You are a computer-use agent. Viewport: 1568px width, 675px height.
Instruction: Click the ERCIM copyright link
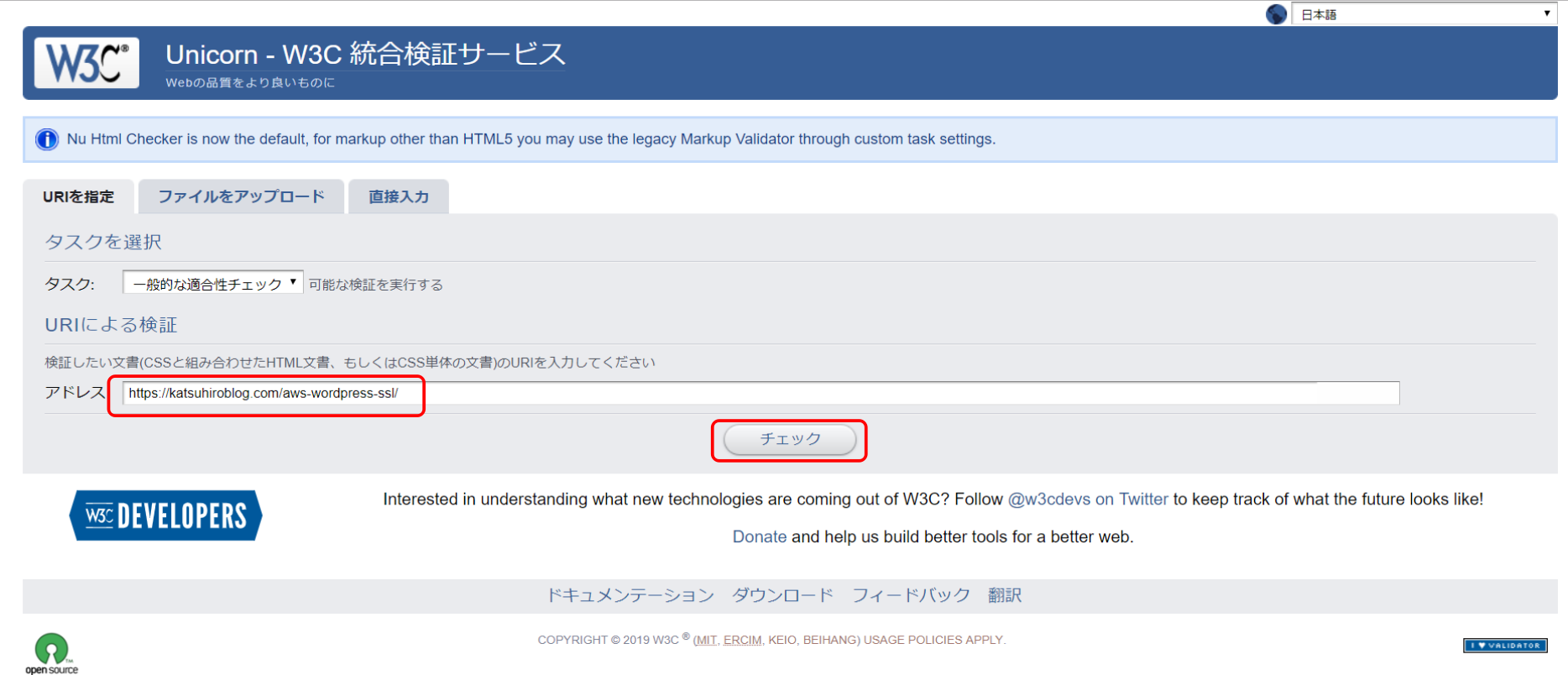point(742,641)
